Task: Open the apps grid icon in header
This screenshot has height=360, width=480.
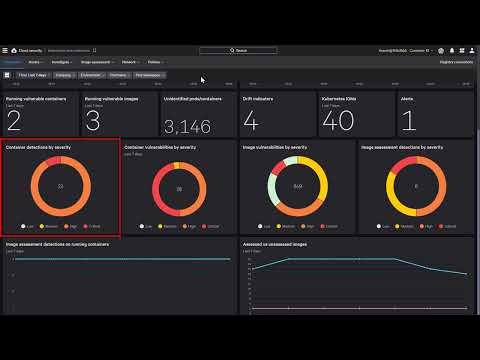Action: [462, 50]
